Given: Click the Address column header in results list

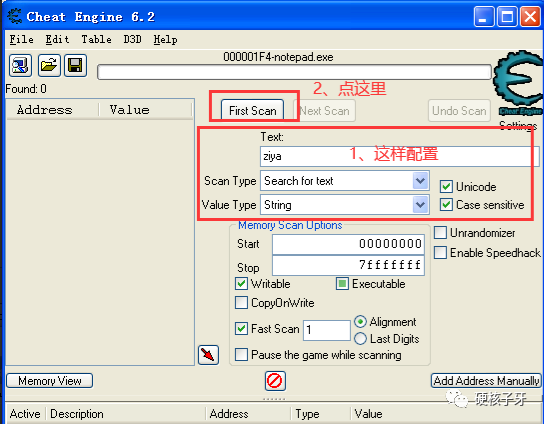Looking at the screenshot, I should 53,110.
